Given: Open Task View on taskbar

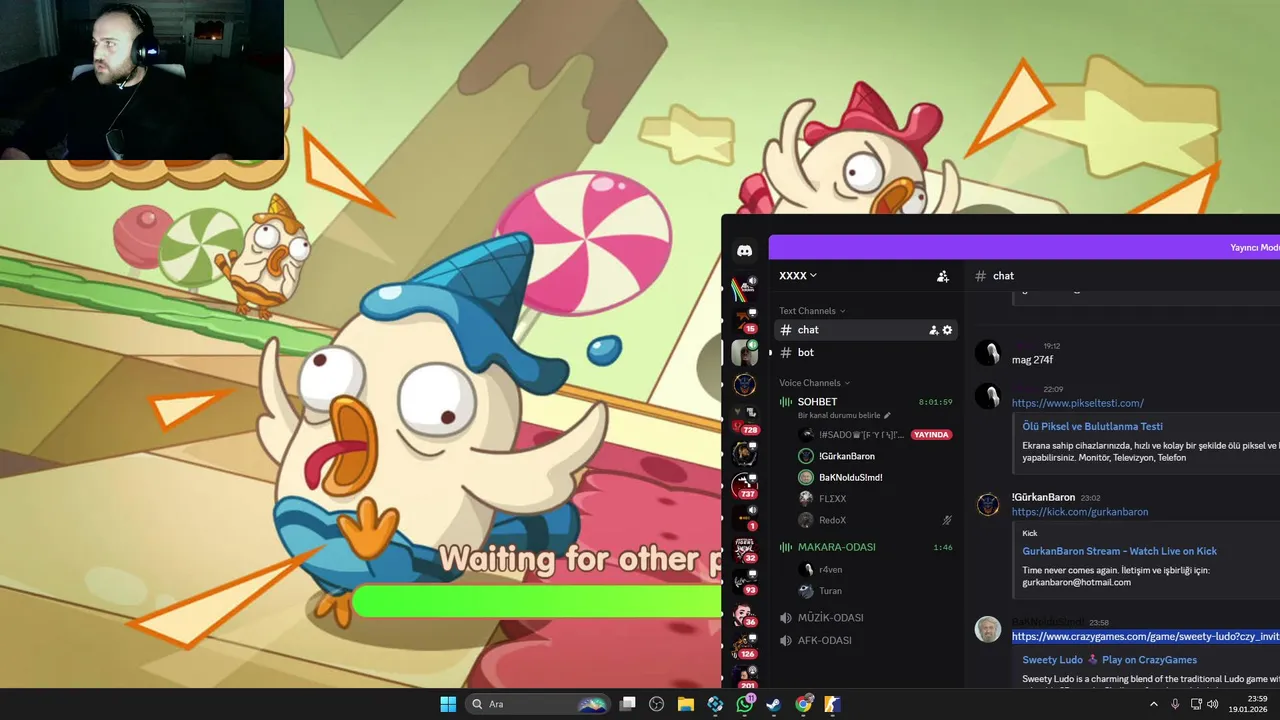Looking at the screenshot, I should (x=627, y=704).
